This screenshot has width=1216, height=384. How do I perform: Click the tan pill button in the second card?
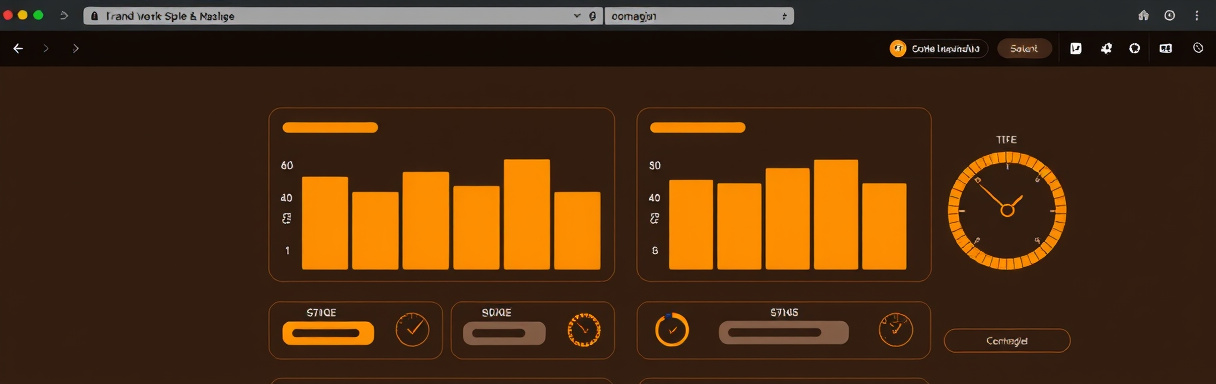(x=505, y=333)
